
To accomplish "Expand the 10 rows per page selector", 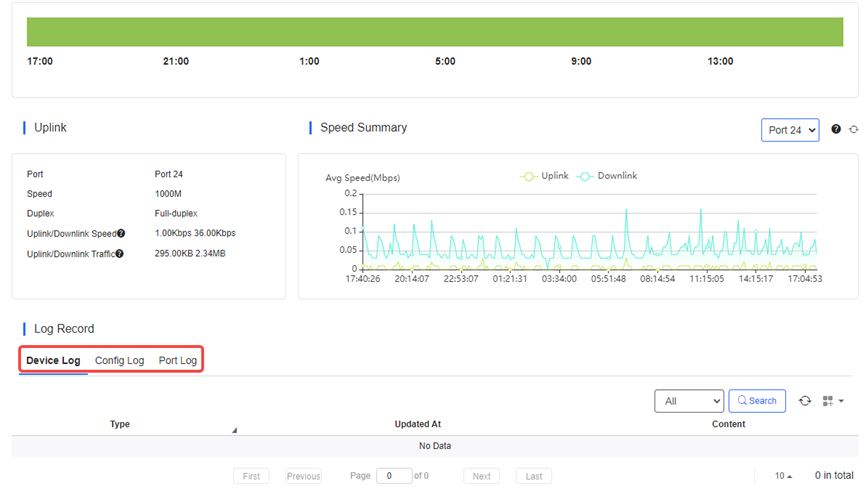I will pyautogui.click(x=784, y=476).
